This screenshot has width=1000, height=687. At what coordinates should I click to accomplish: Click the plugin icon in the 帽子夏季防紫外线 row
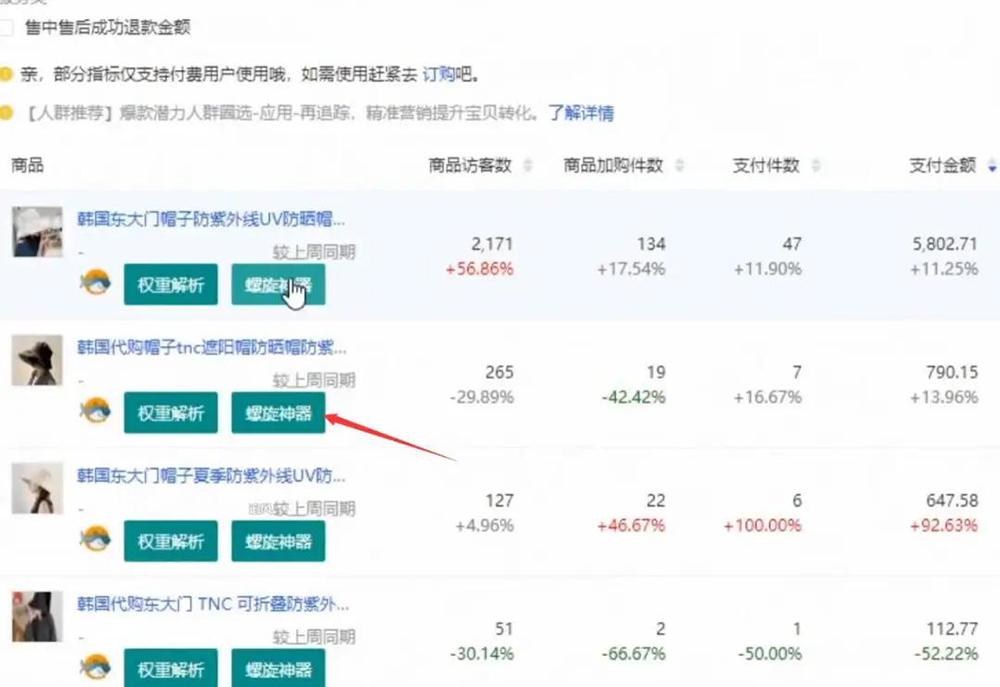[x=95, y=540]
